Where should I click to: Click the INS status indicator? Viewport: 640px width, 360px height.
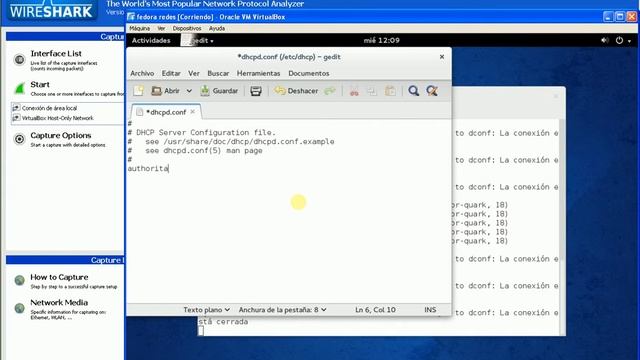click(430, 310)
